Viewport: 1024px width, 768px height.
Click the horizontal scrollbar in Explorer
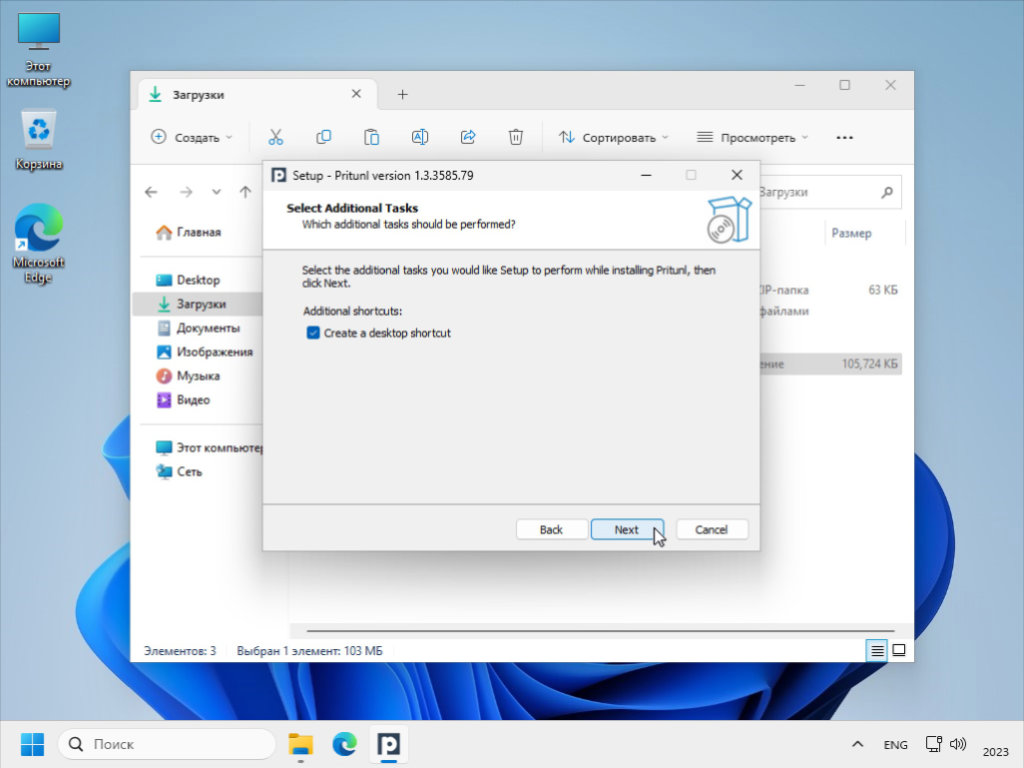click(600, 631)
